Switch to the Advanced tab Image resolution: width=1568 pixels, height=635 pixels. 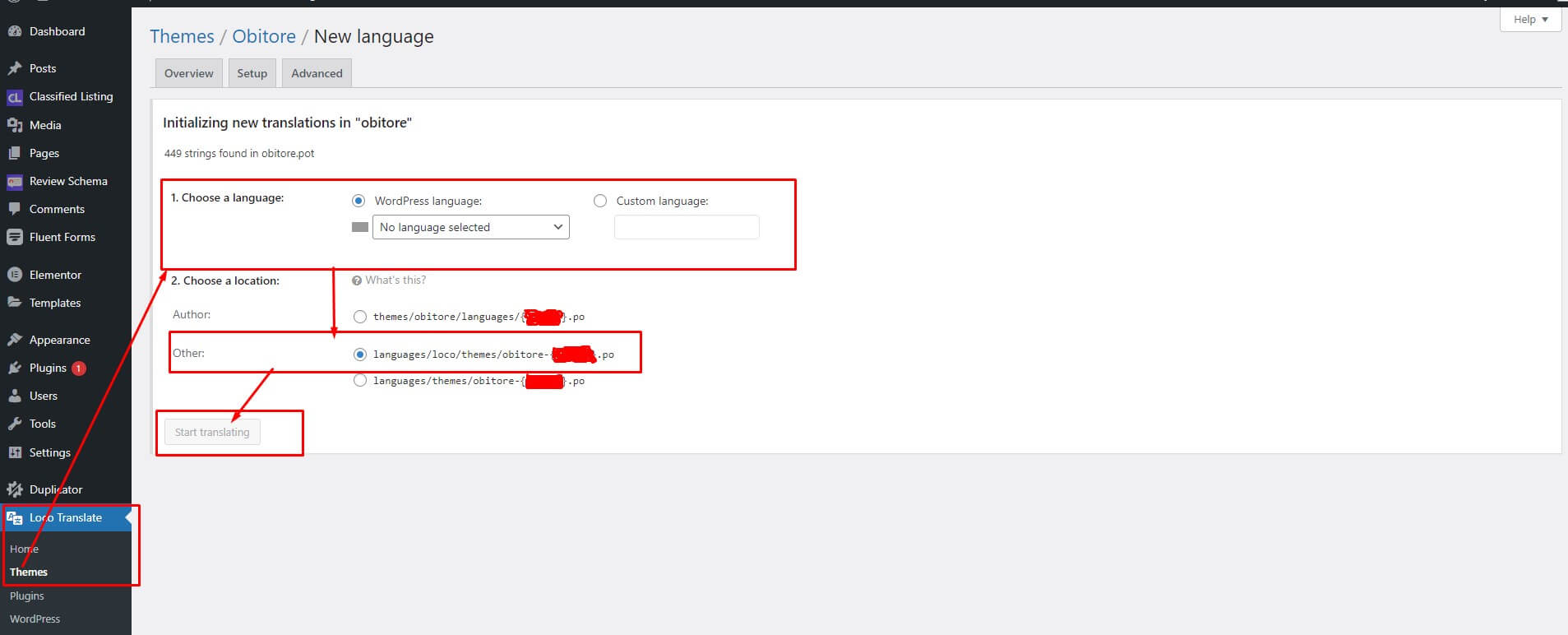click(317, 73)
